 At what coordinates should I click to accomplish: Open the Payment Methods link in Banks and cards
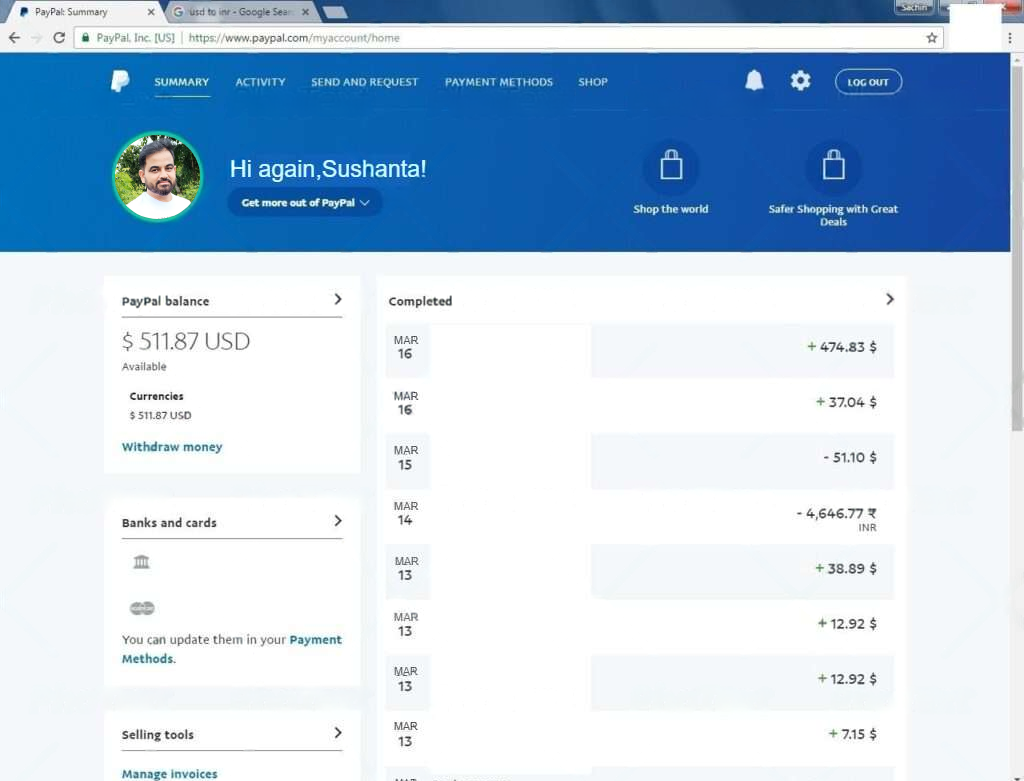coord(232,649)
